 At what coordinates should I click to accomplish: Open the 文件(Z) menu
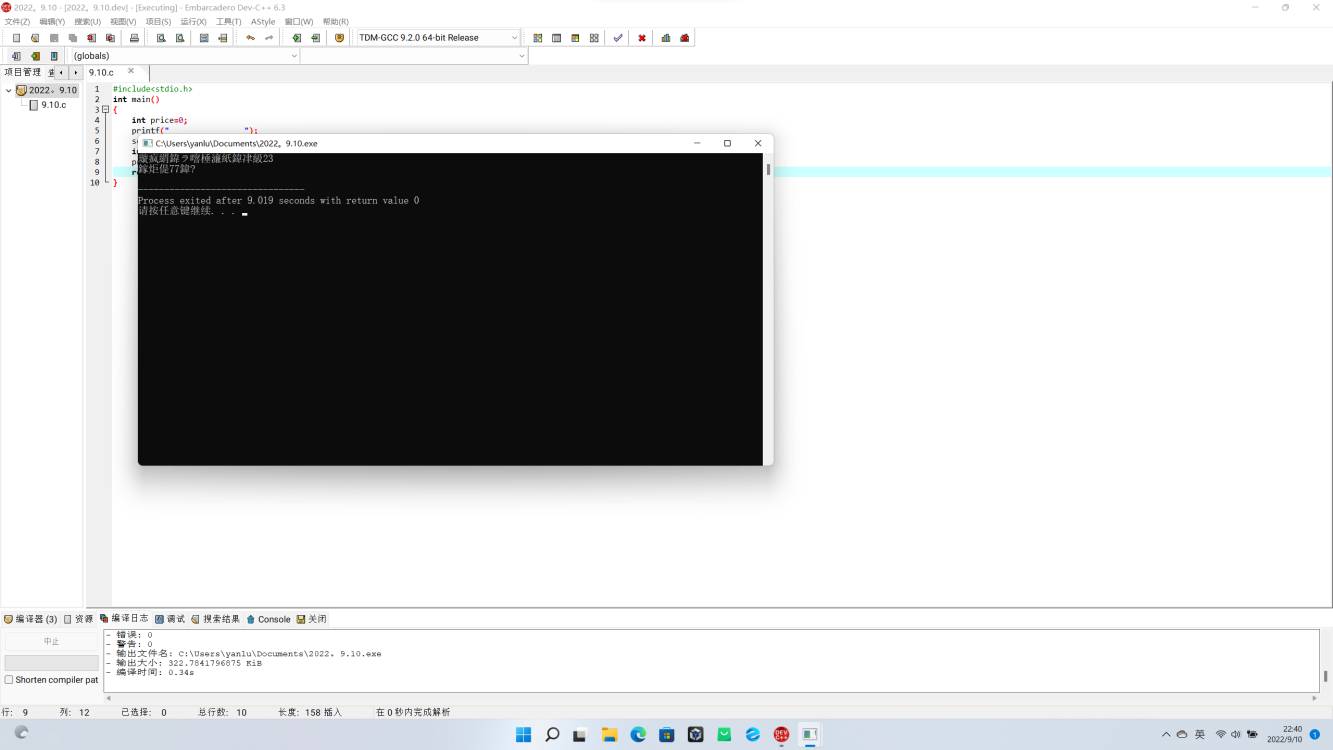[17, 22]
